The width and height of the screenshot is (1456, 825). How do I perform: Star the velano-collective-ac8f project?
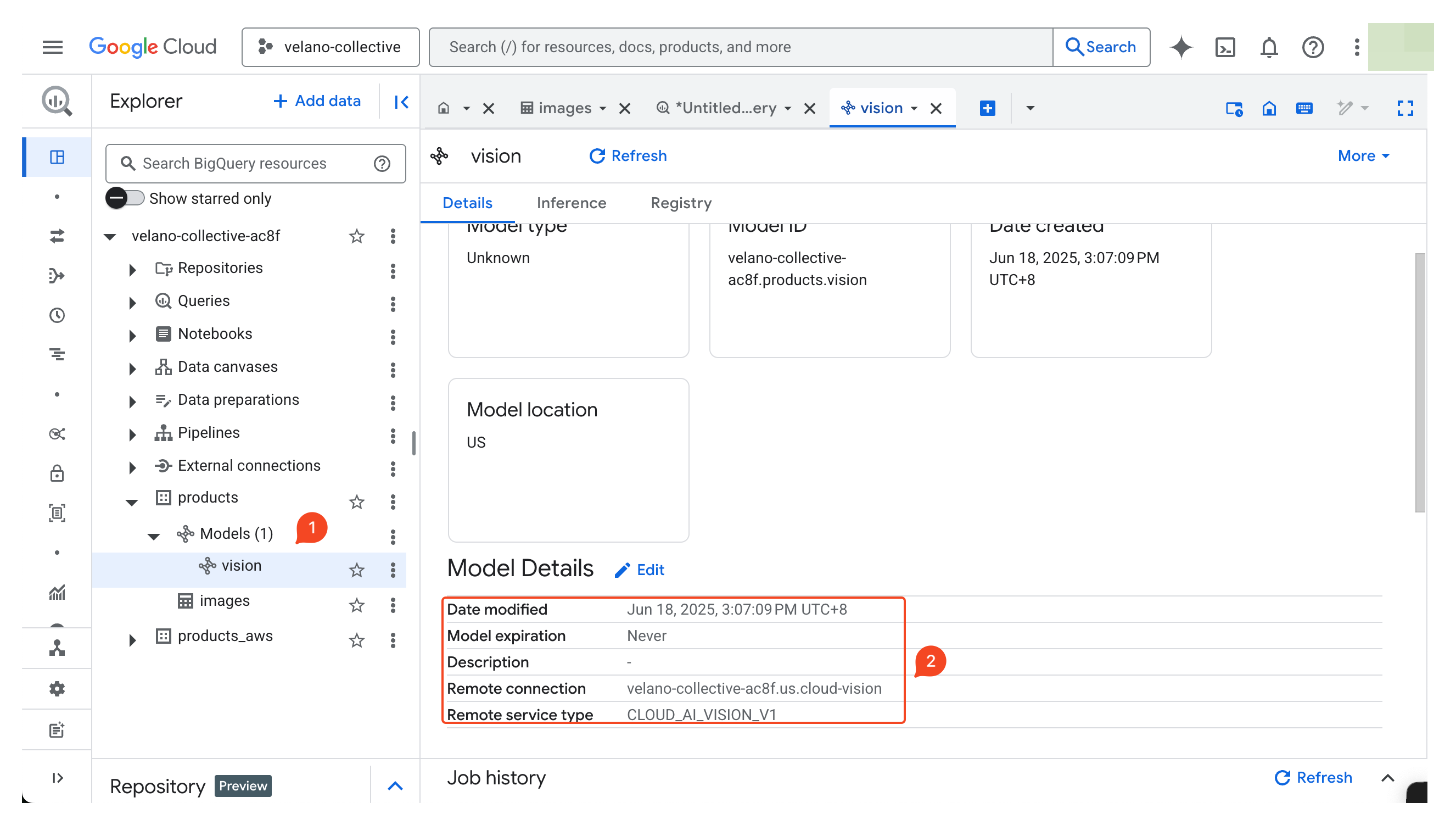coord(357,236)
